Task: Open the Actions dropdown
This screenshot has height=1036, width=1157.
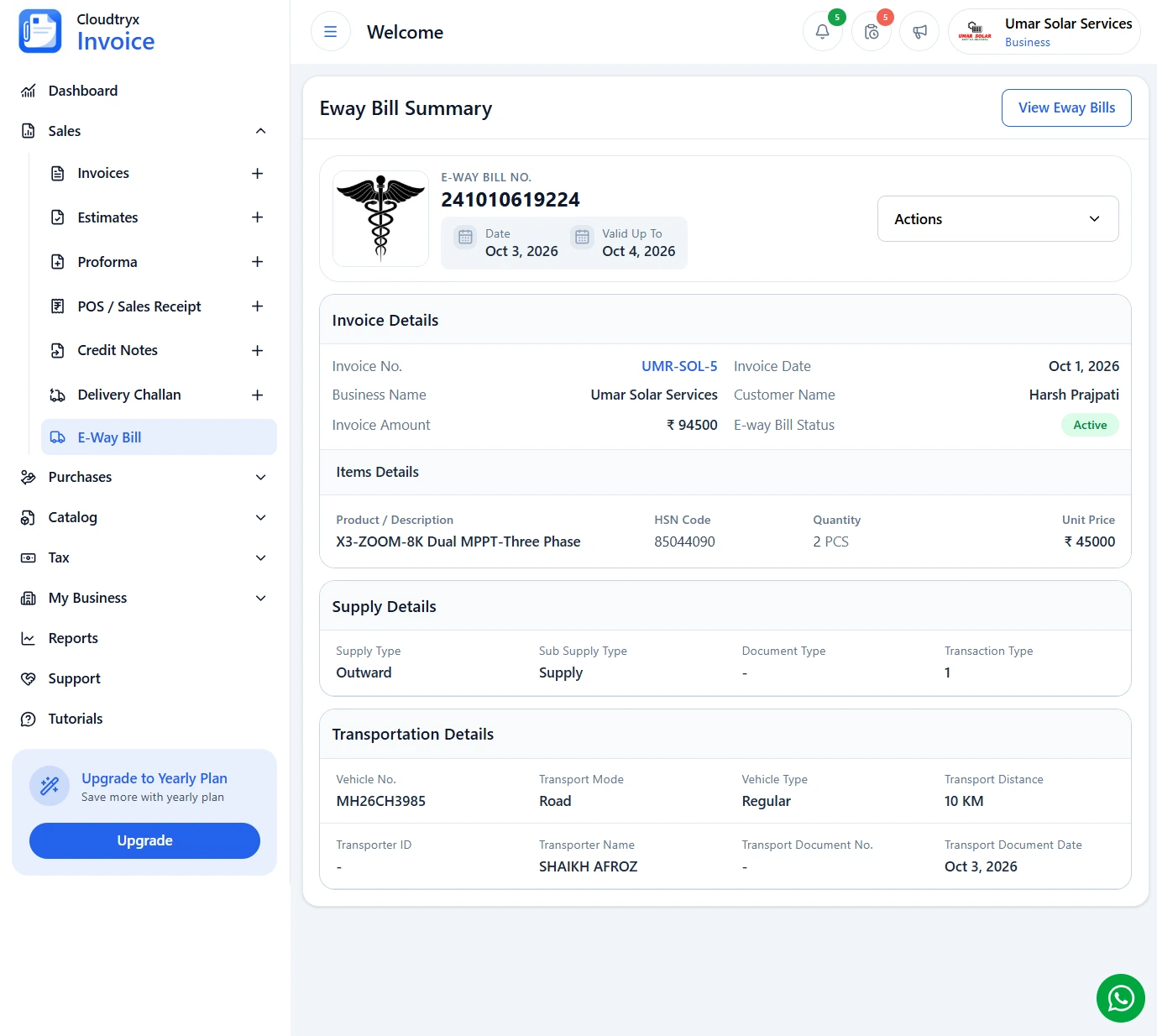Action: tap(997, 219)
